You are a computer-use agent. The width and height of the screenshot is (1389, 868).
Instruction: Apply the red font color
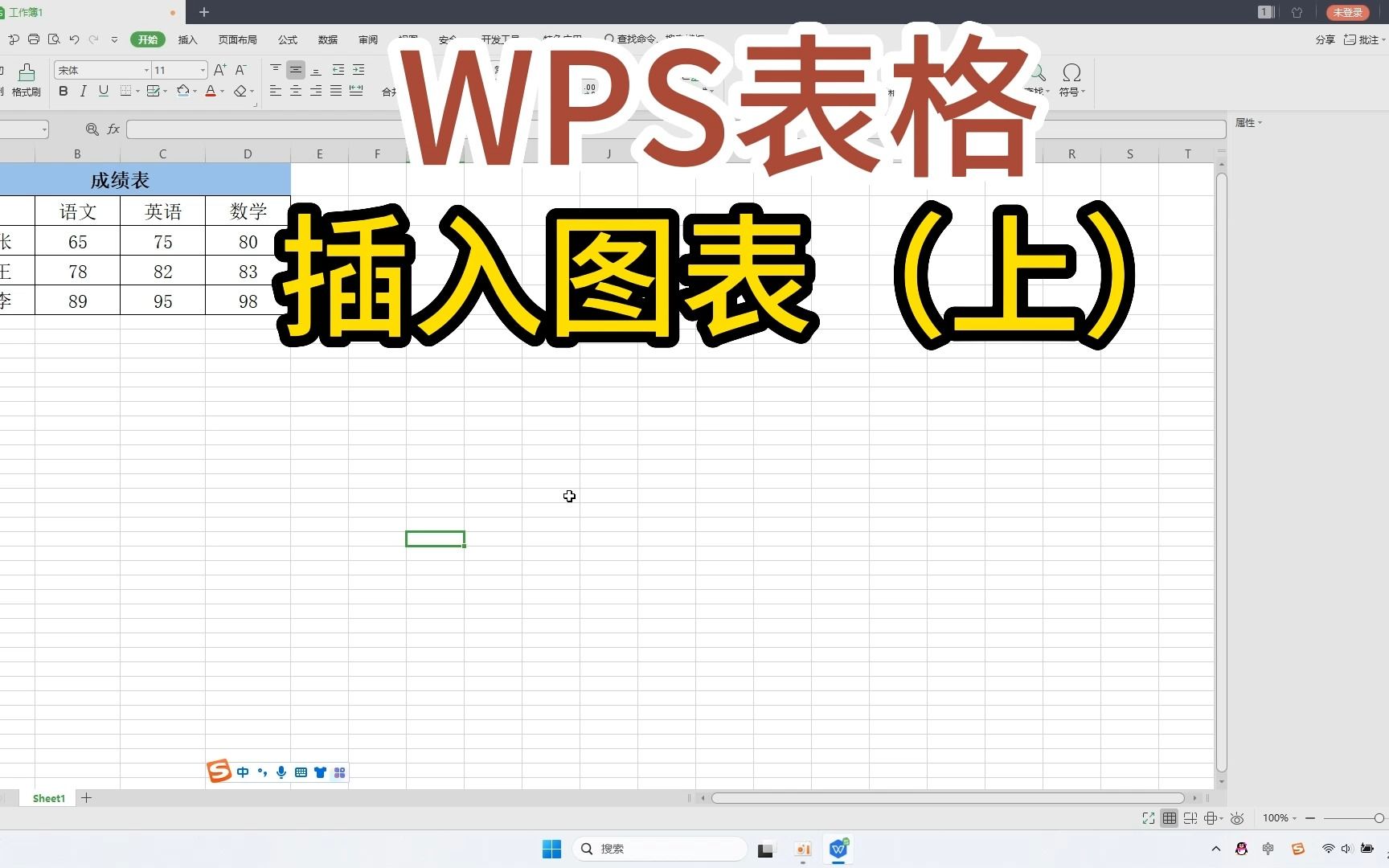(x=211, y=91)
